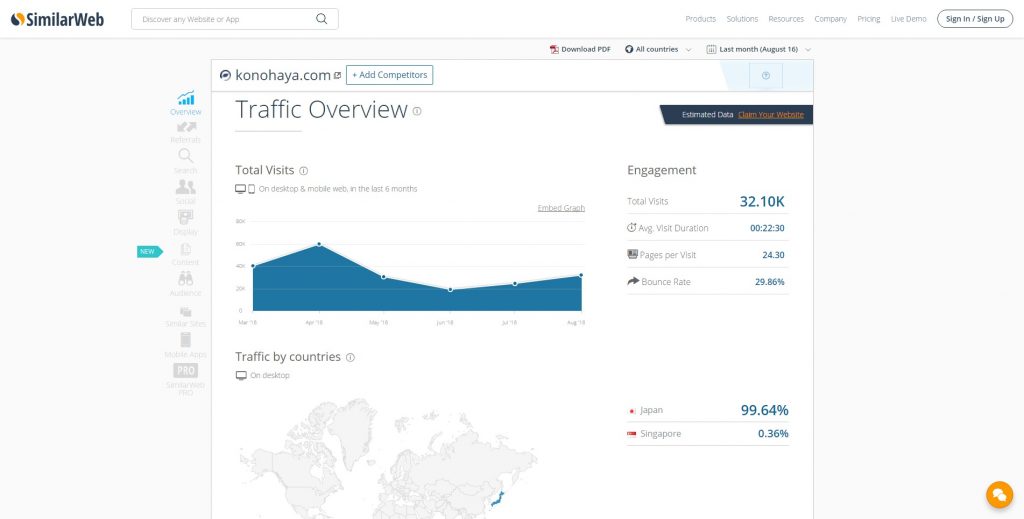
Task: Open the Display sidebar section
Action: (x=185, y=223)
